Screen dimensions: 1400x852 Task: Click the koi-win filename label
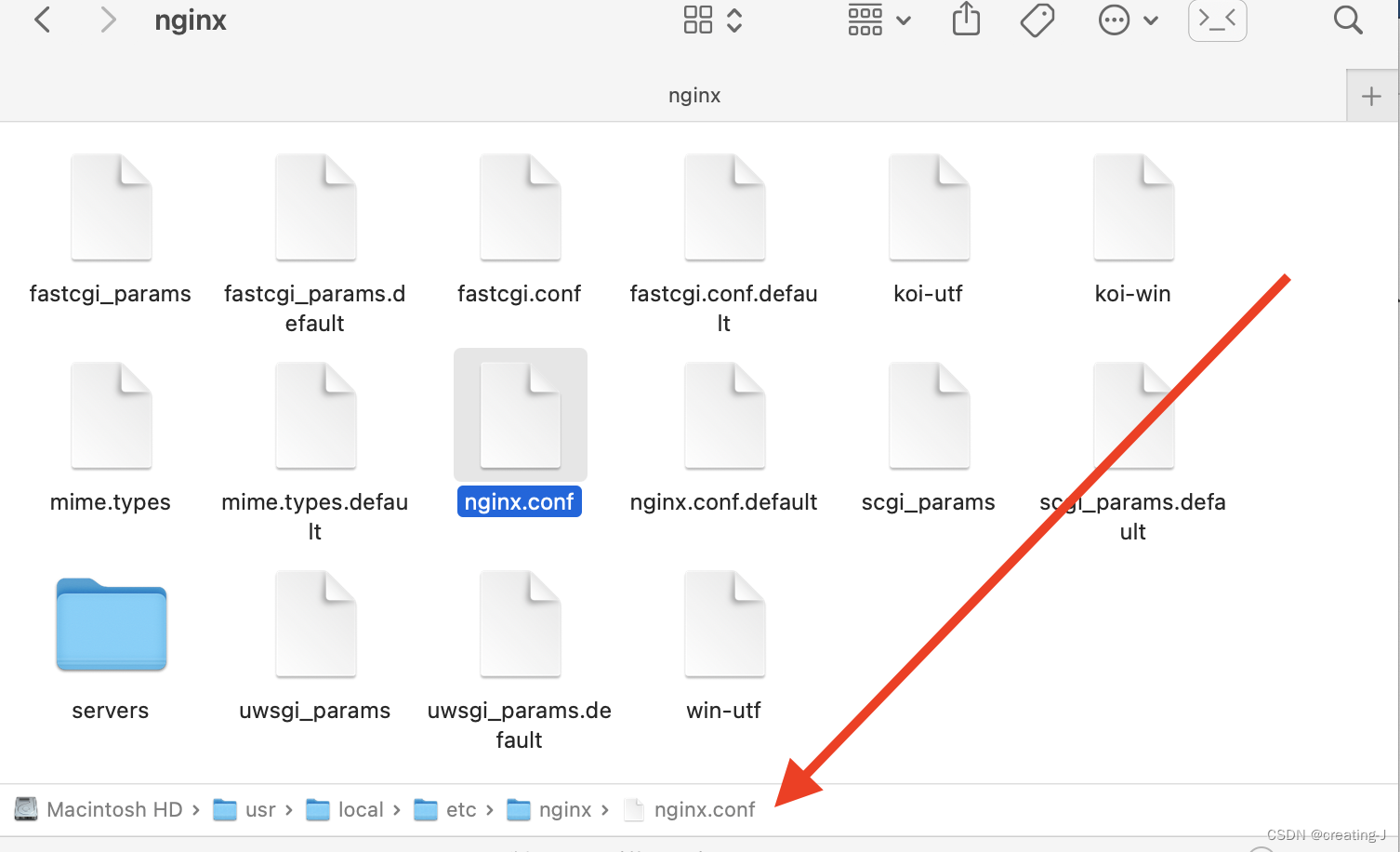(x=1133, y=294)
